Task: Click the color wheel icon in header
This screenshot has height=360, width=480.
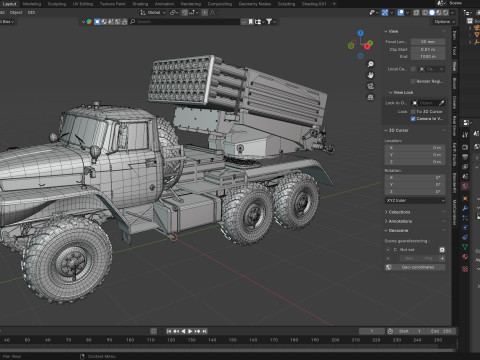Action: tap(89, 22)
